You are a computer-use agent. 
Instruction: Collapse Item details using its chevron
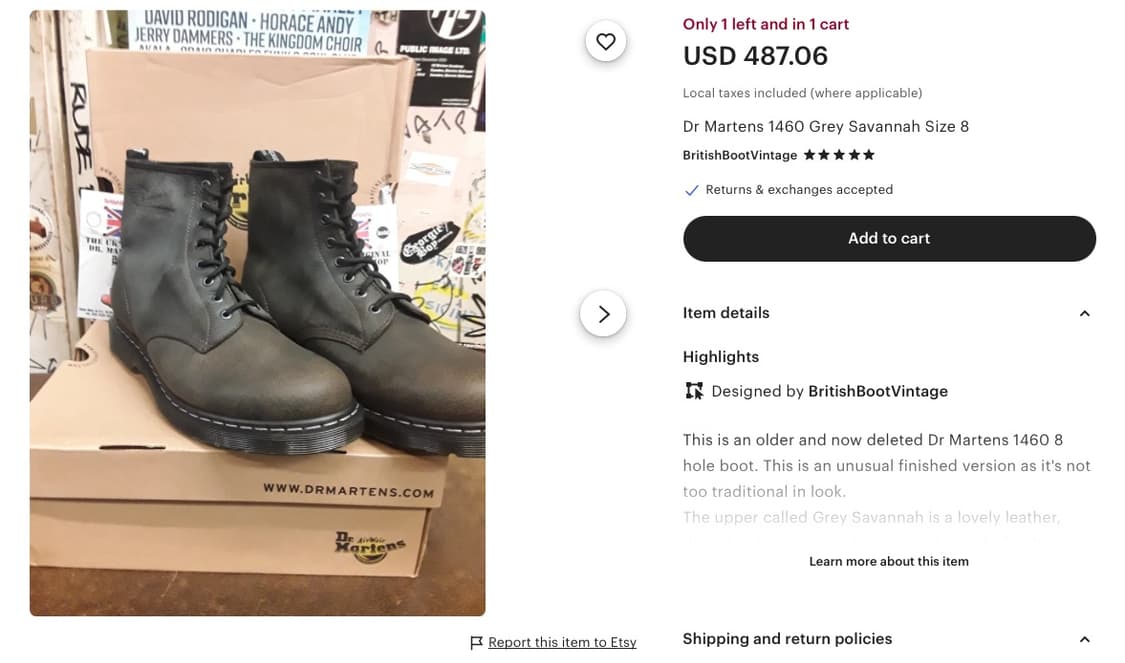pos(1085,314)
